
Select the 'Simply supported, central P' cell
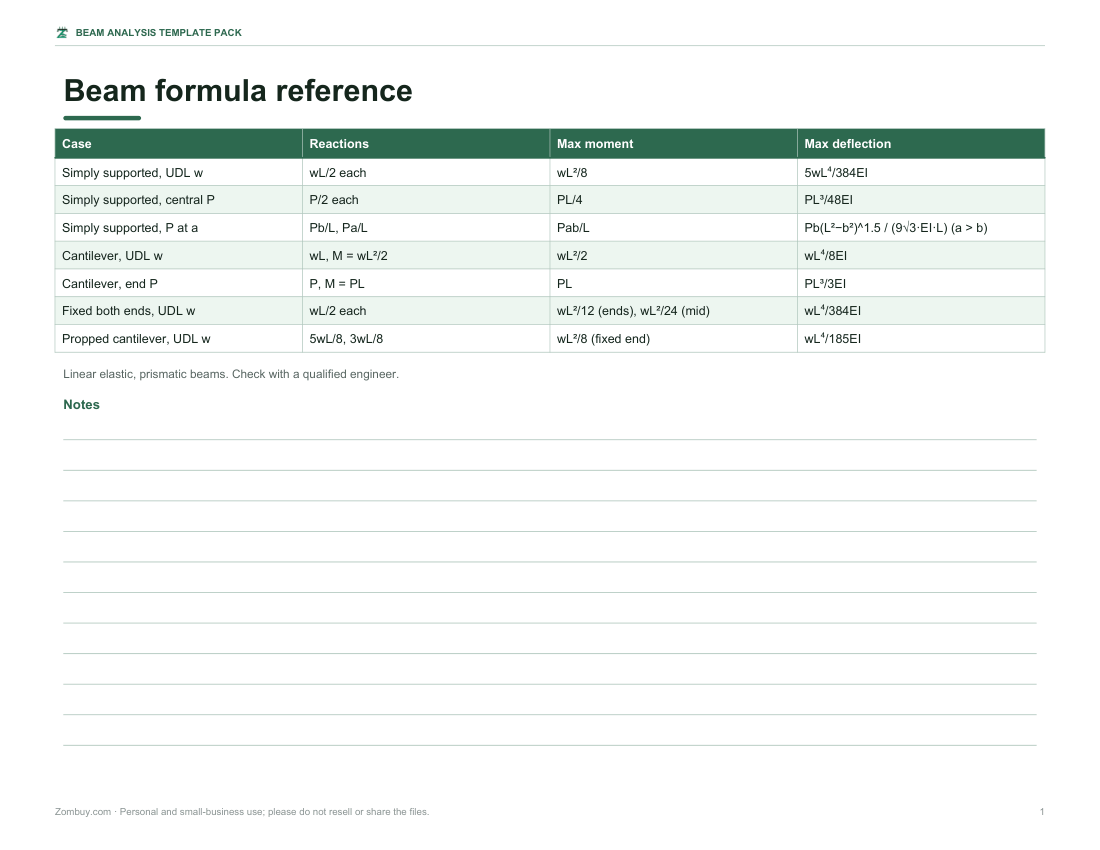click(178, 200)
